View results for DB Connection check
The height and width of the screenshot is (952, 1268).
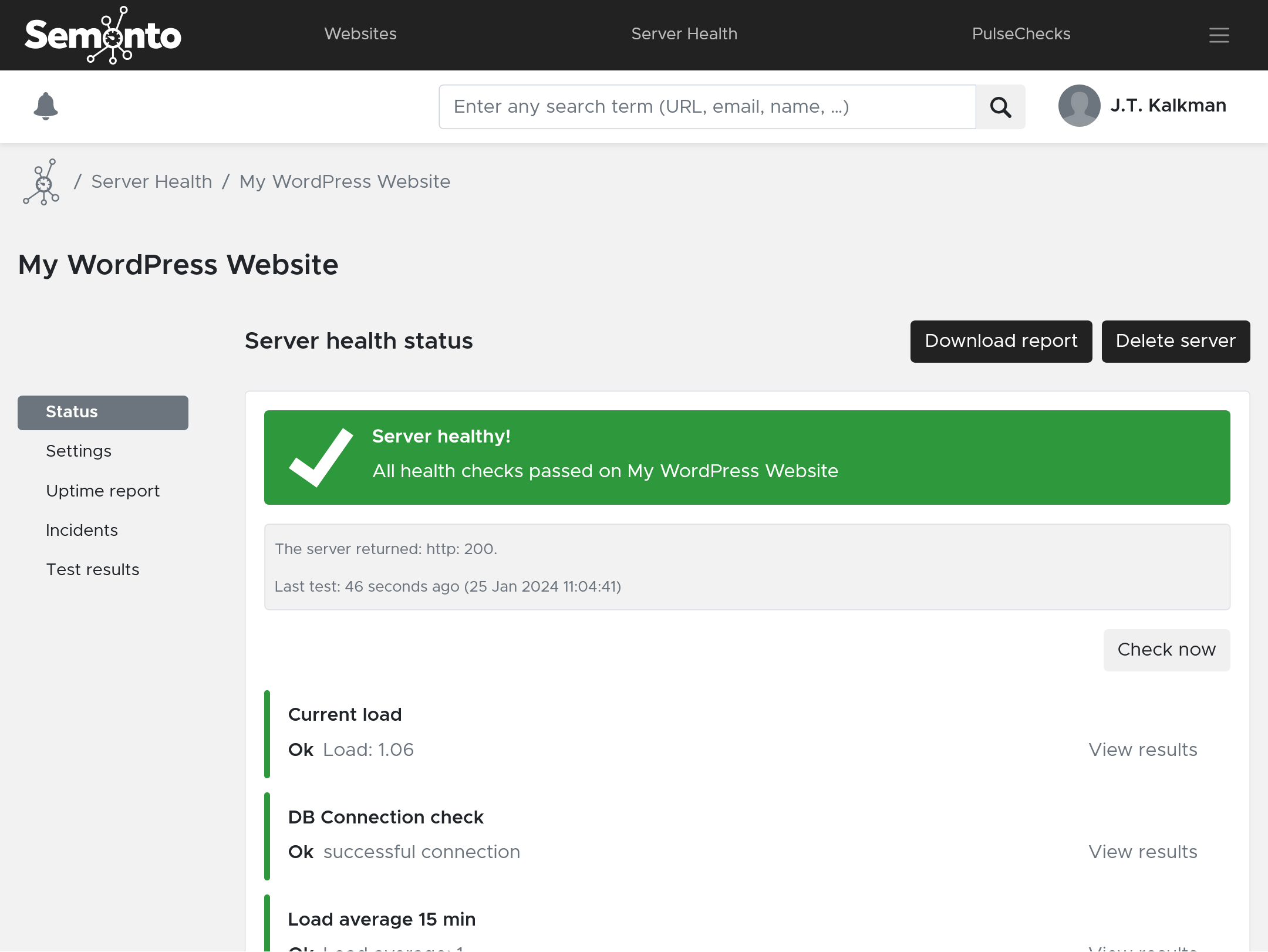(x=1143, y=852)
